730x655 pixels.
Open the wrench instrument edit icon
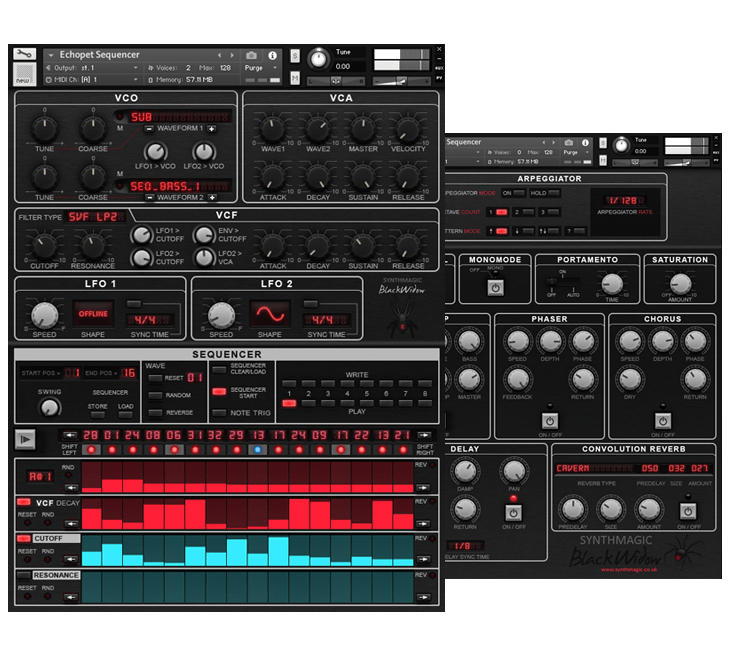(24, 54)
